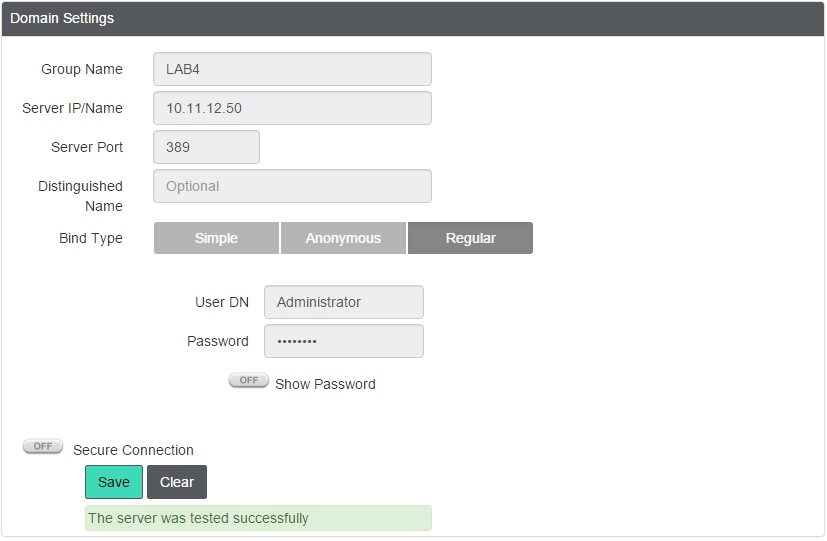Click the server tested successfully message
Image resolution: width=827 pixels, height=541 pixels.
coord(258,518)
